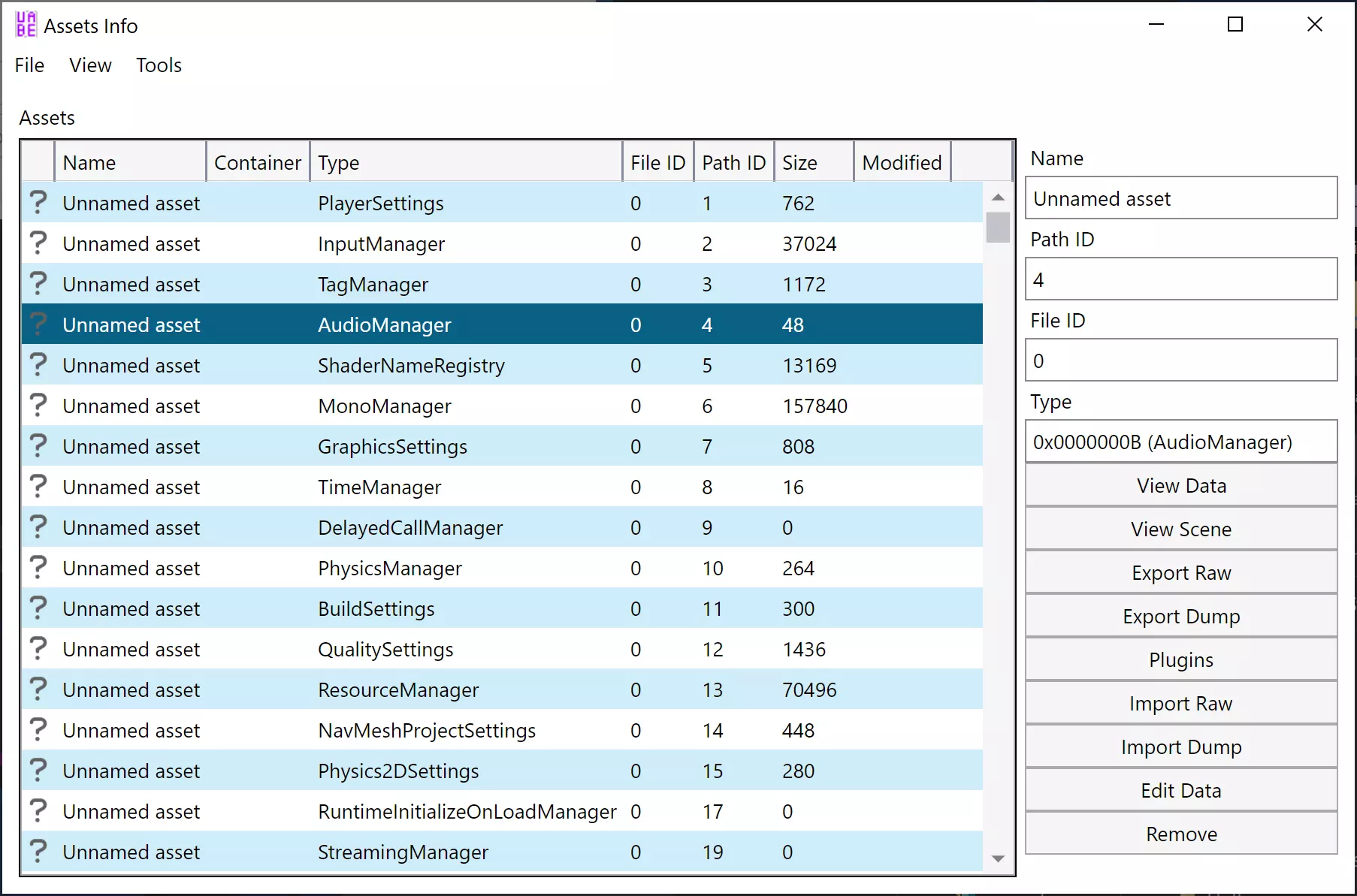The width and height of the screenshot is (1357, 896).
Task: Sort assets by the Type column header
Action: [466, 162]
